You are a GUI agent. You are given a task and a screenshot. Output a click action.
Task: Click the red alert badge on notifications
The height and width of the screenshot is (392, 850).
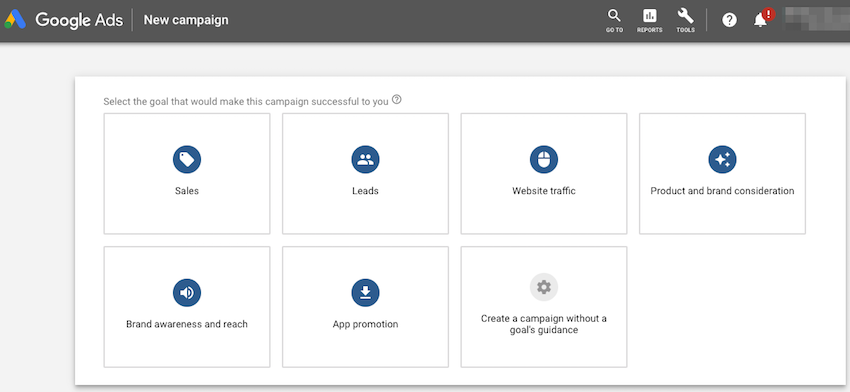tap(768, 15)
